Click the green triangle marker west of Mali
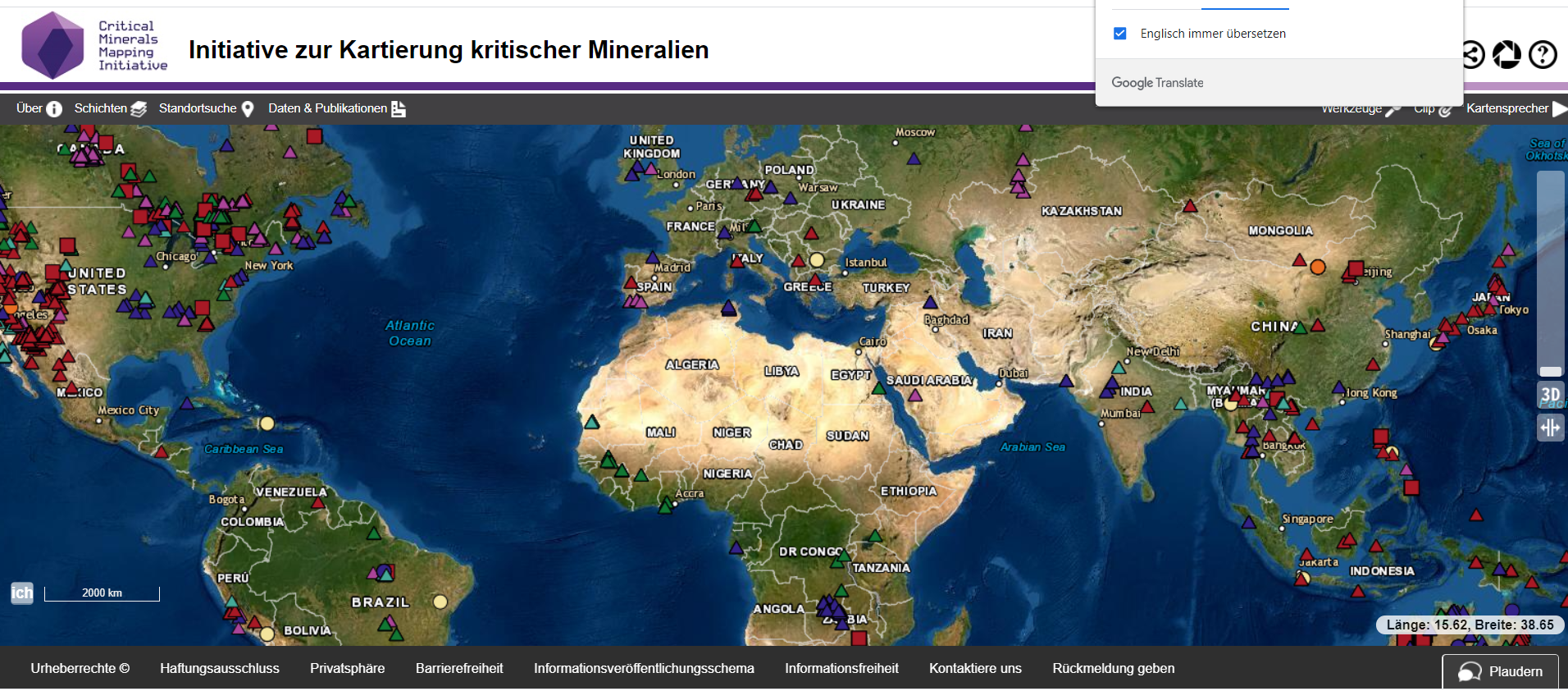Image resolution: width=1568 pixels, height=691 pixels. coord(591,423)
